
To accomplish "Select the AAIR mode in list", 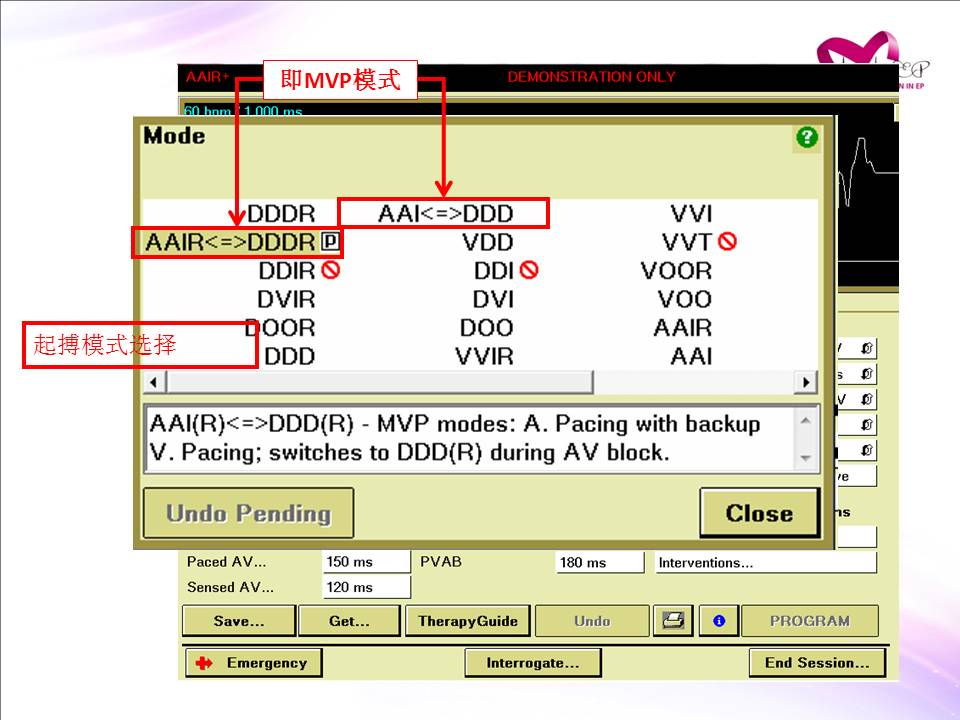I will [683, 328].
